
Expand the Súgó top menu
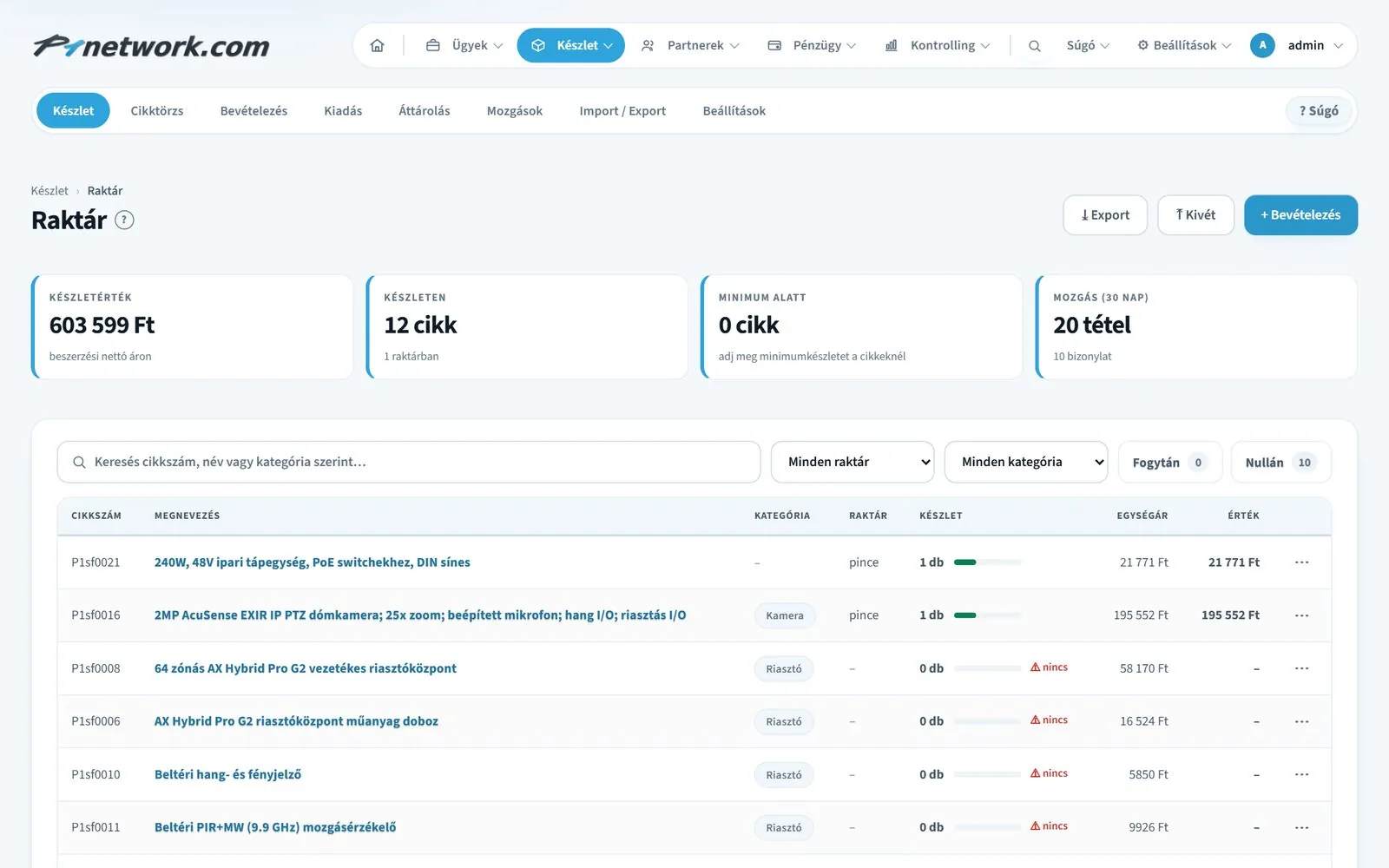click(1088, 45)
